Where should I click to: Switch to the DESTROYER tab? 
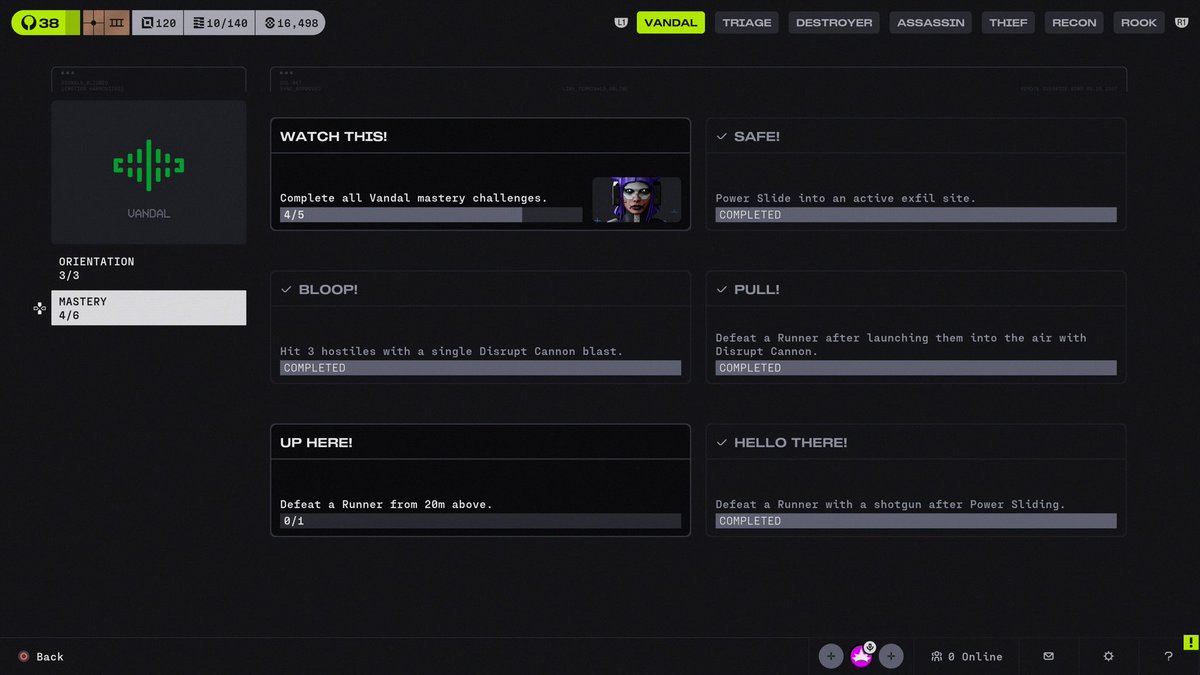tap(834, 22)
